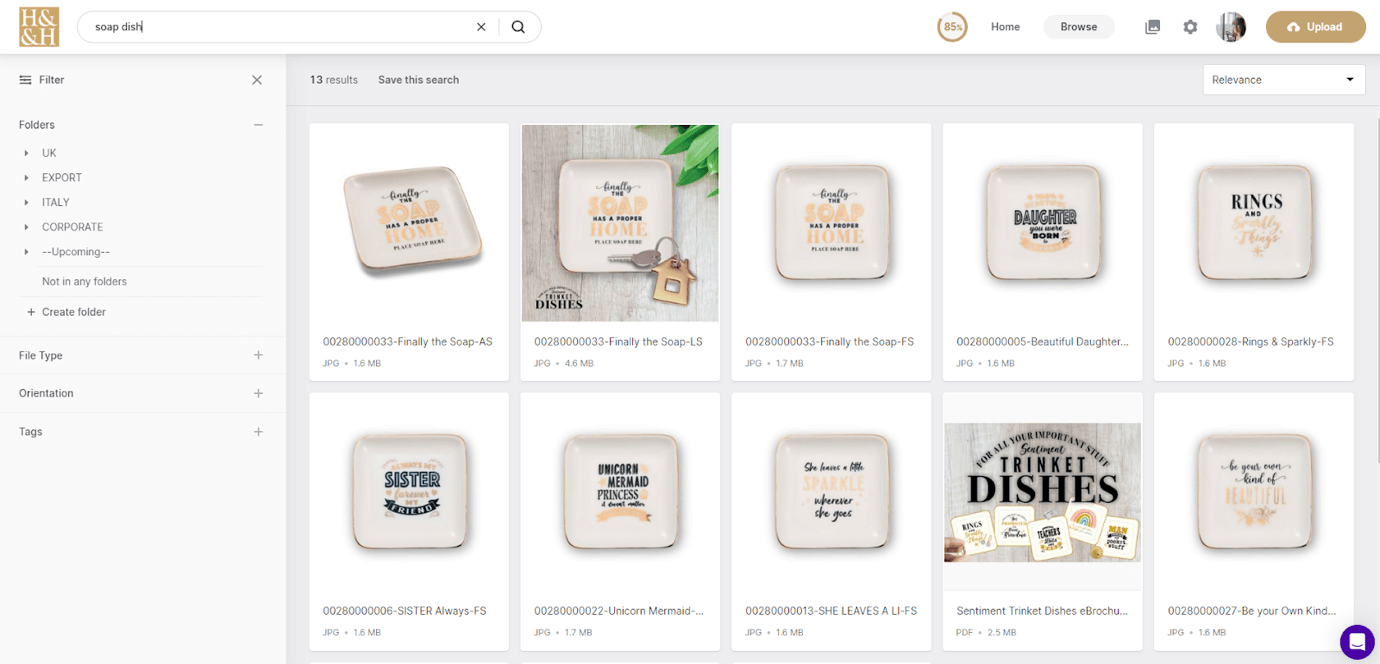Viewport: 1380px width, 664px height.
Task: Open Unicorn Mermaid dish thumbnail
Action: 620,492
